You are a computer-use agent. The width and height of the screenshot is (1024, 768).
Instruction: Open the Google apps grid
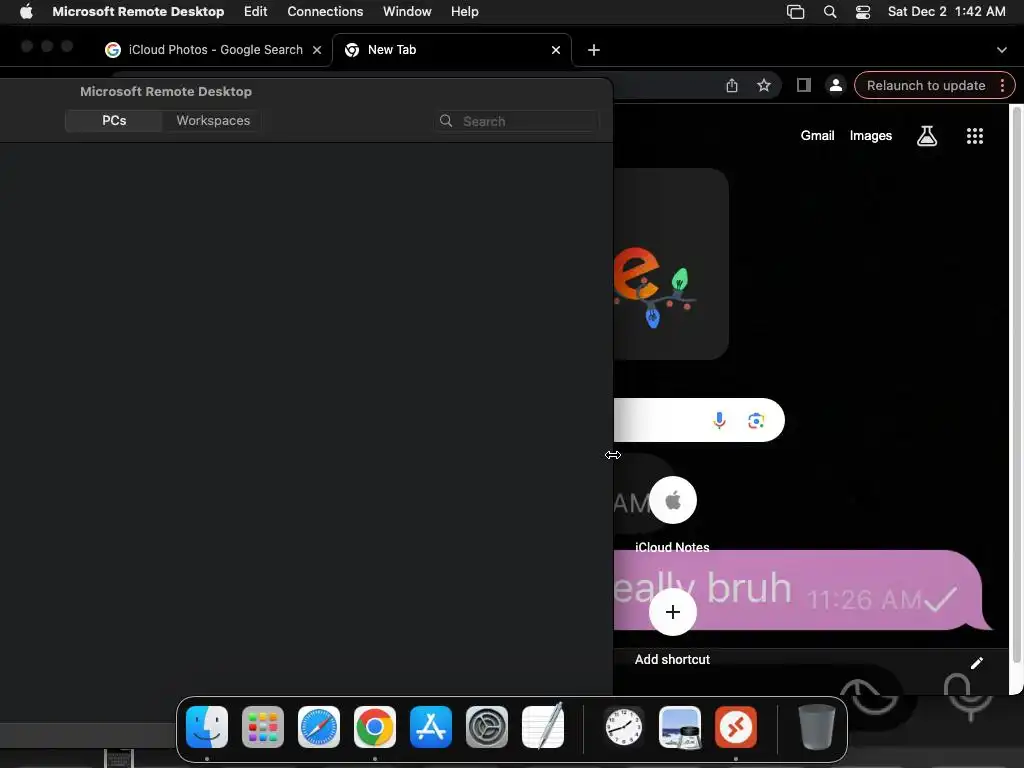pos(974,136)
